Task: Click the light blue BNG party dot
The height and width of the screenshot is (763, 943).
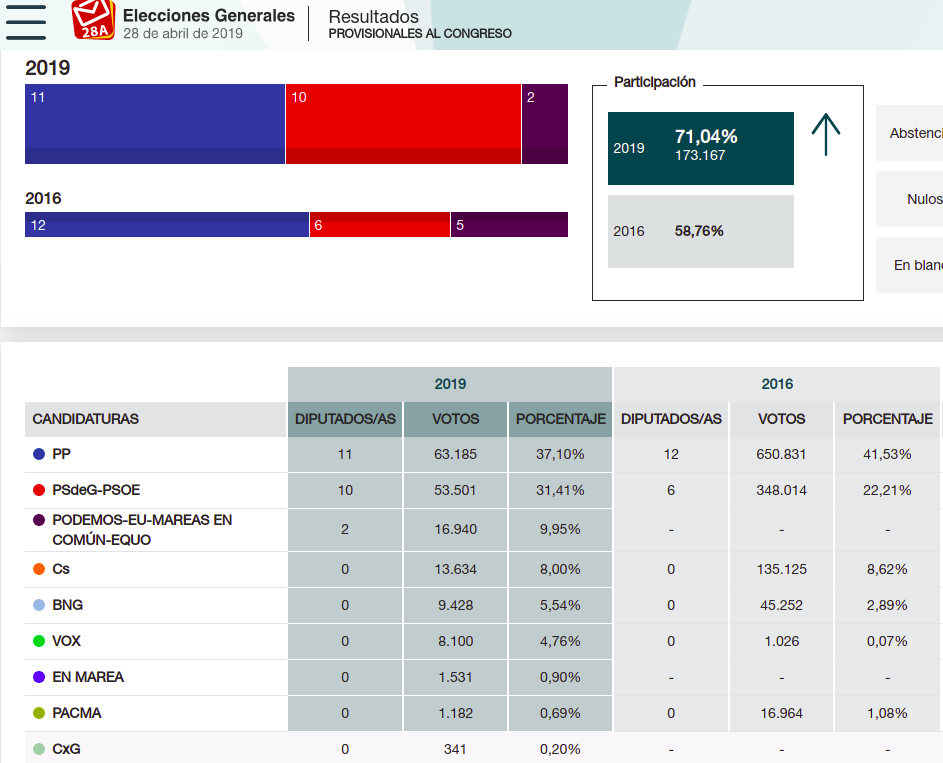Action: coord(37,605)
